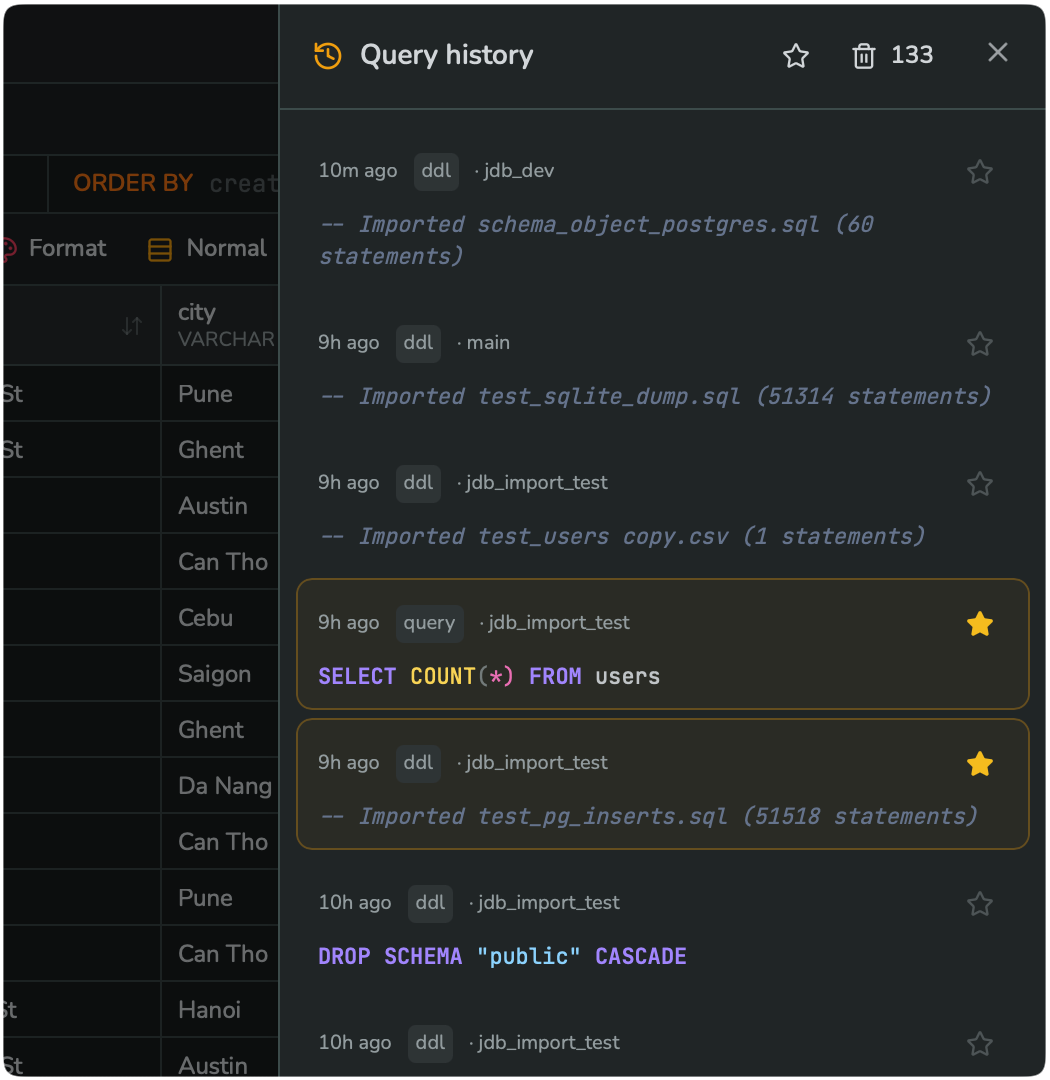
Task: Star the schema_object_postgres.sql import entry
Action: pyautogui.click(x=979, y=172)
